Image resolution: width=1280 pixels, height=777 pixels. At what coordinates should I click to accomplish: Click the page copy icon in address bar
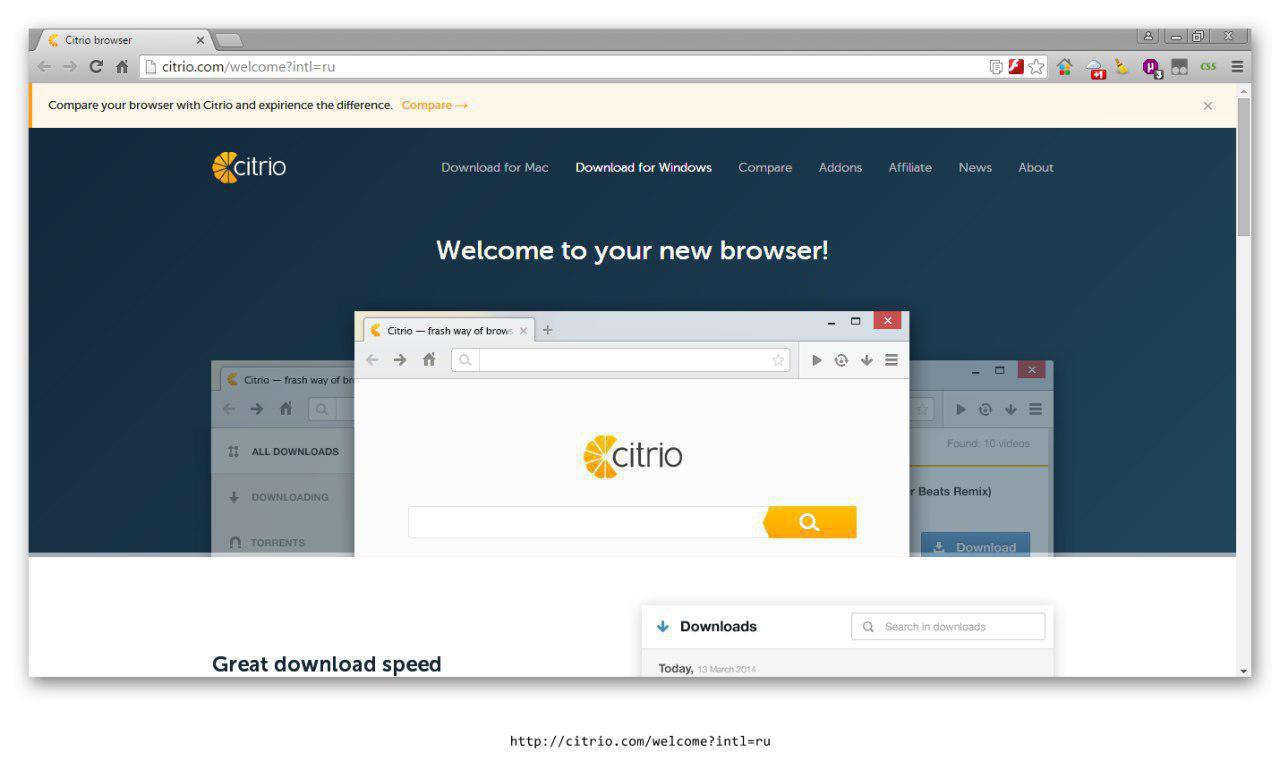(995, 67)
